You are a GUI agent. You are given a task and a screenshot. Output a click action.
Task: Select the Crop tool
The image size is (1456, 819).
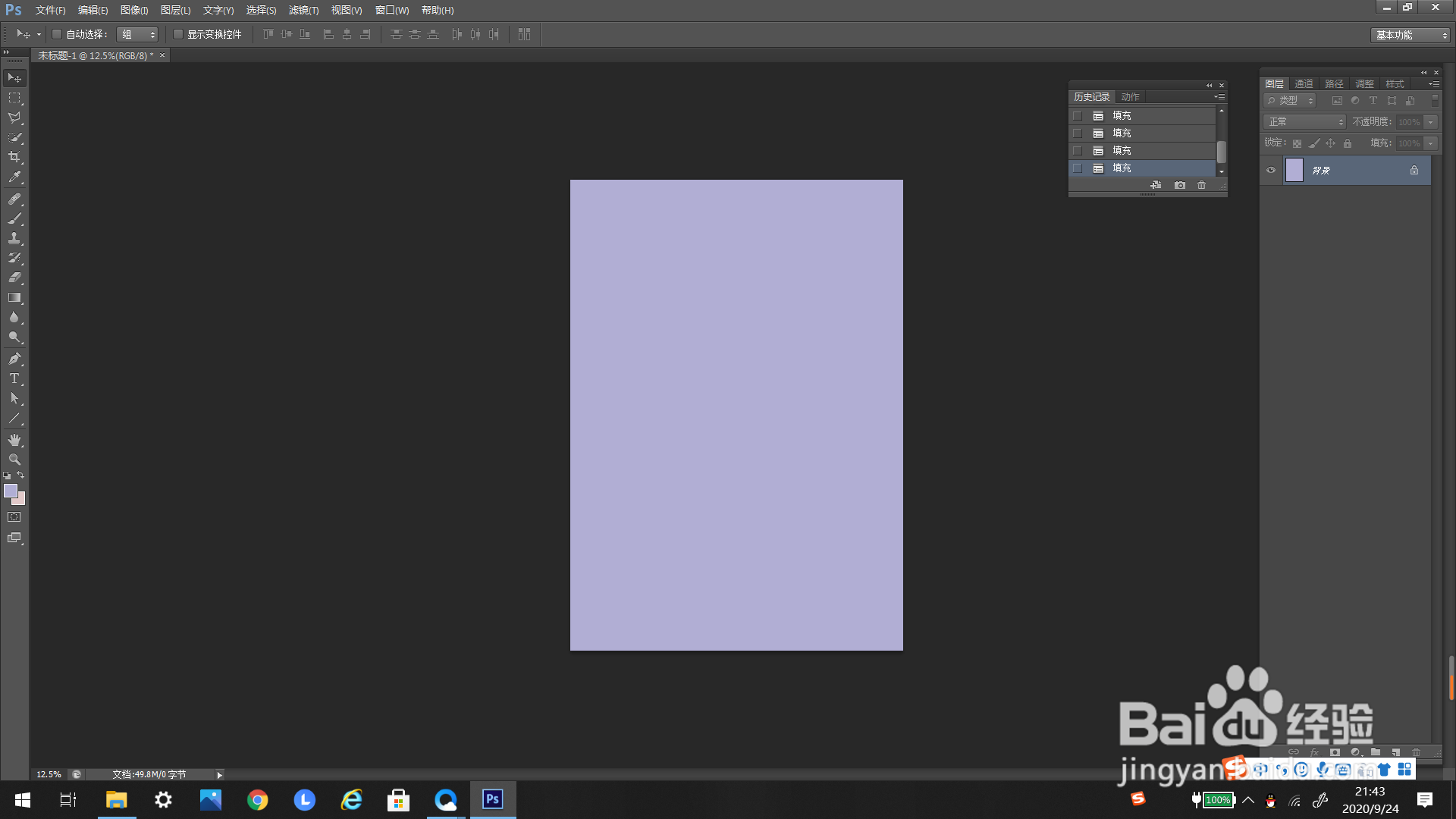(14, 157)
